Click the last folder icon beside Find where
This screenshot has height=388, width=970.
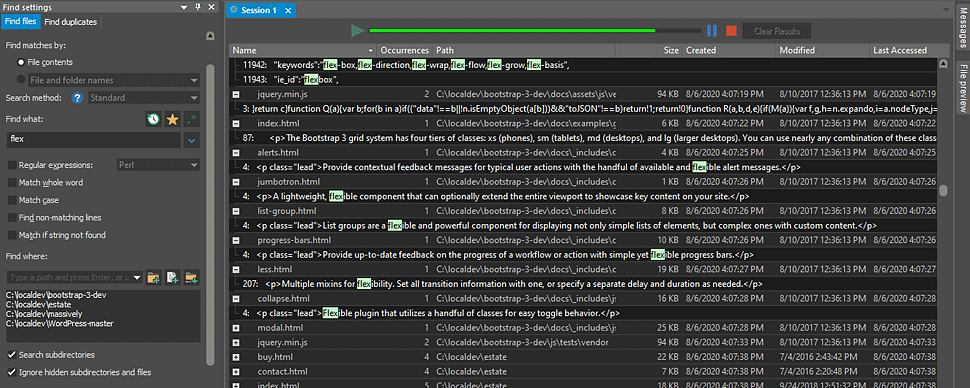(x=192, y=278)
